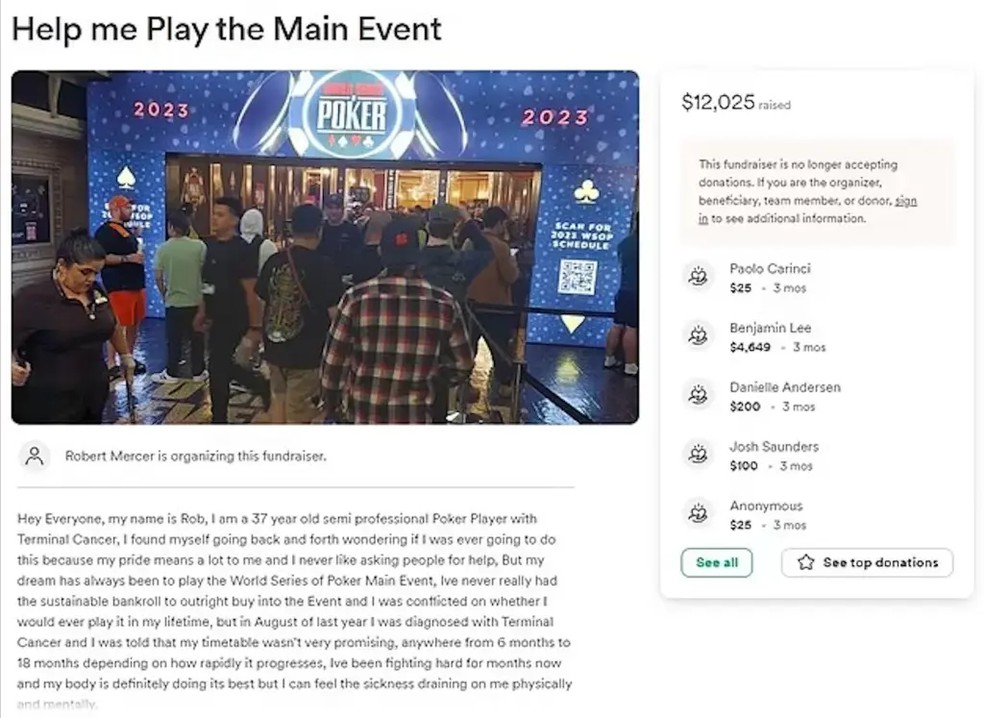The height and width of the screenshot is (718, 984).
Task: Click the donor icon beside Paolo Carinci
Action: [699, 277]
